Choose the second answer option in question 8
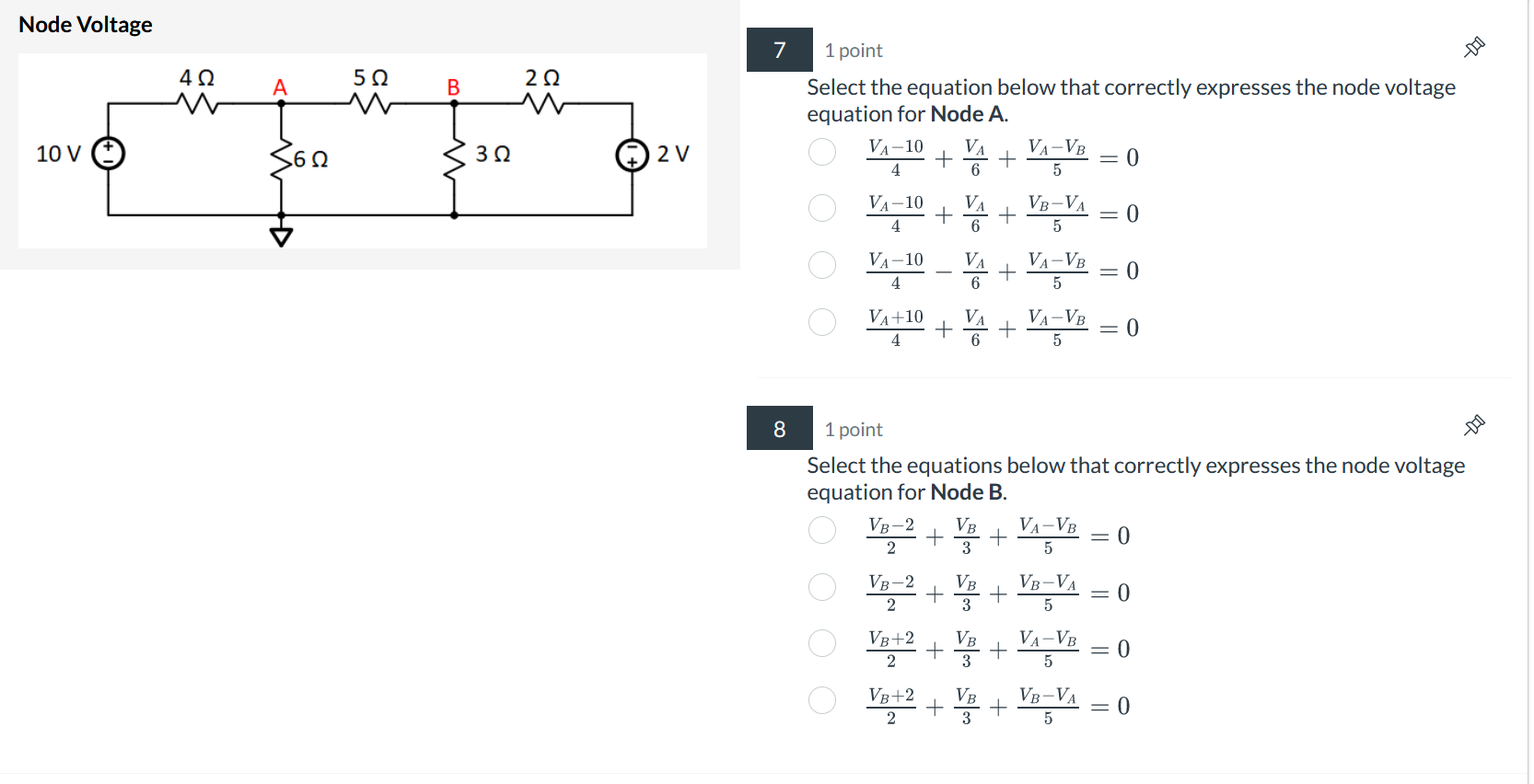The height and width of the screenshot is (784, 1534). point(822,587)
